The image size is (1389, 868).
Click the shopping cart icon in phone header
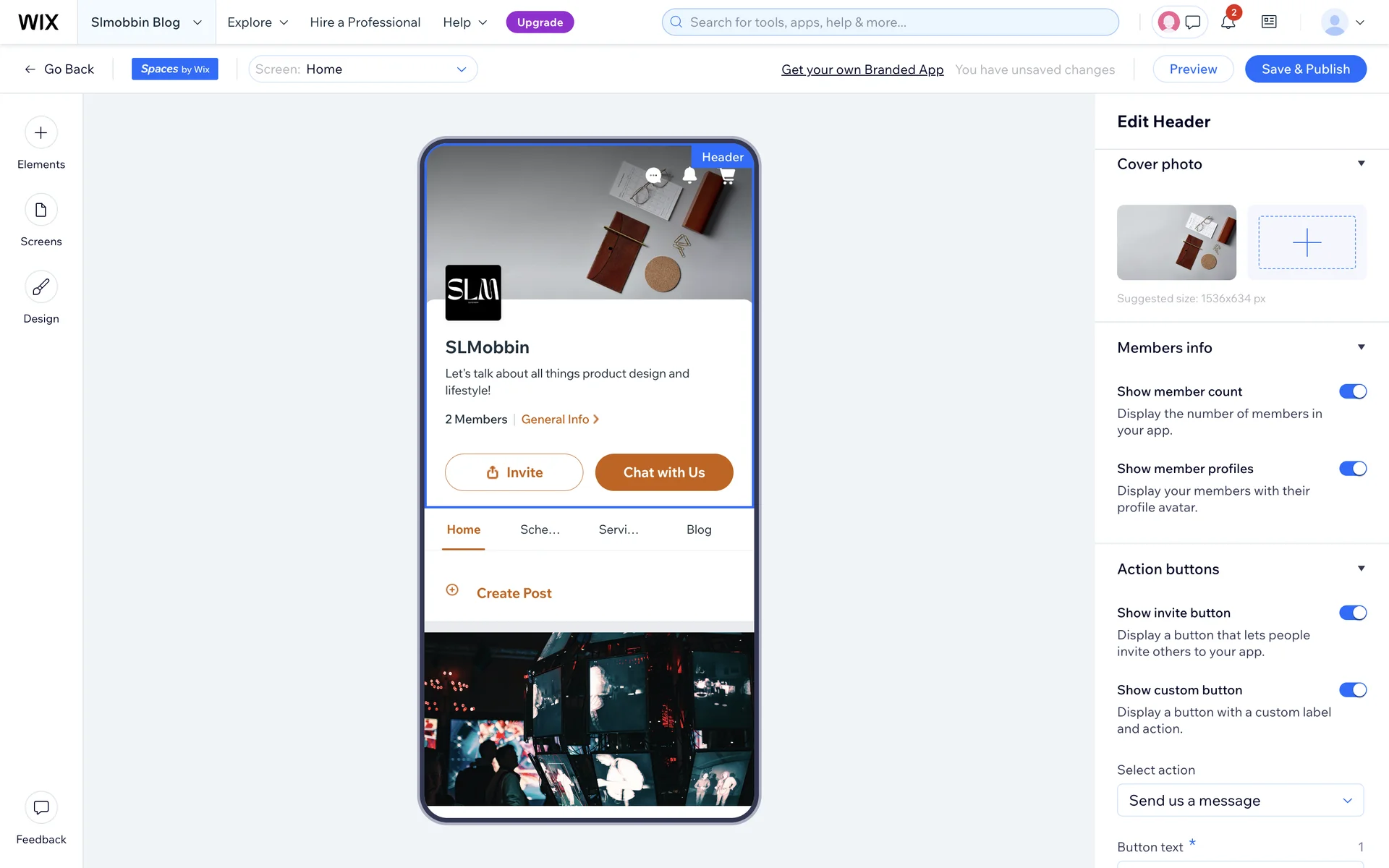[728, 176]
